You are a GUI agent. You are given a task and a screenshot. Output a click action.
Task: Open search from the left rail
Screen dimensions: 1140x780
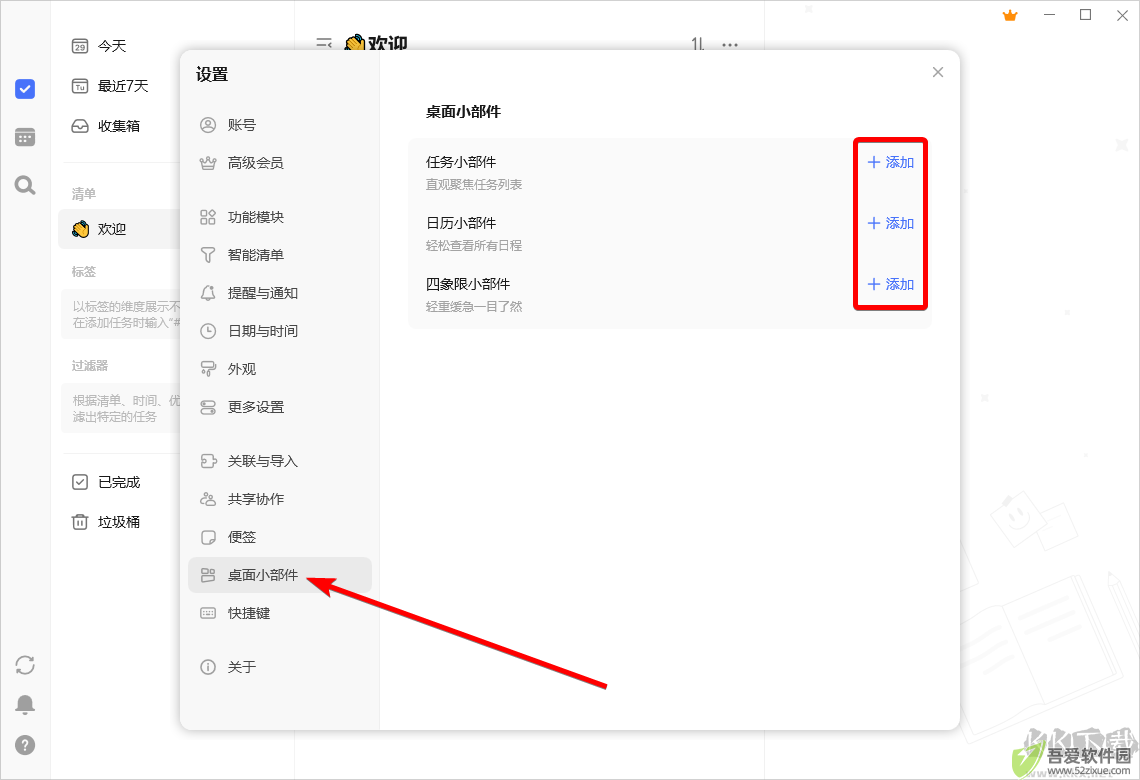25,185
